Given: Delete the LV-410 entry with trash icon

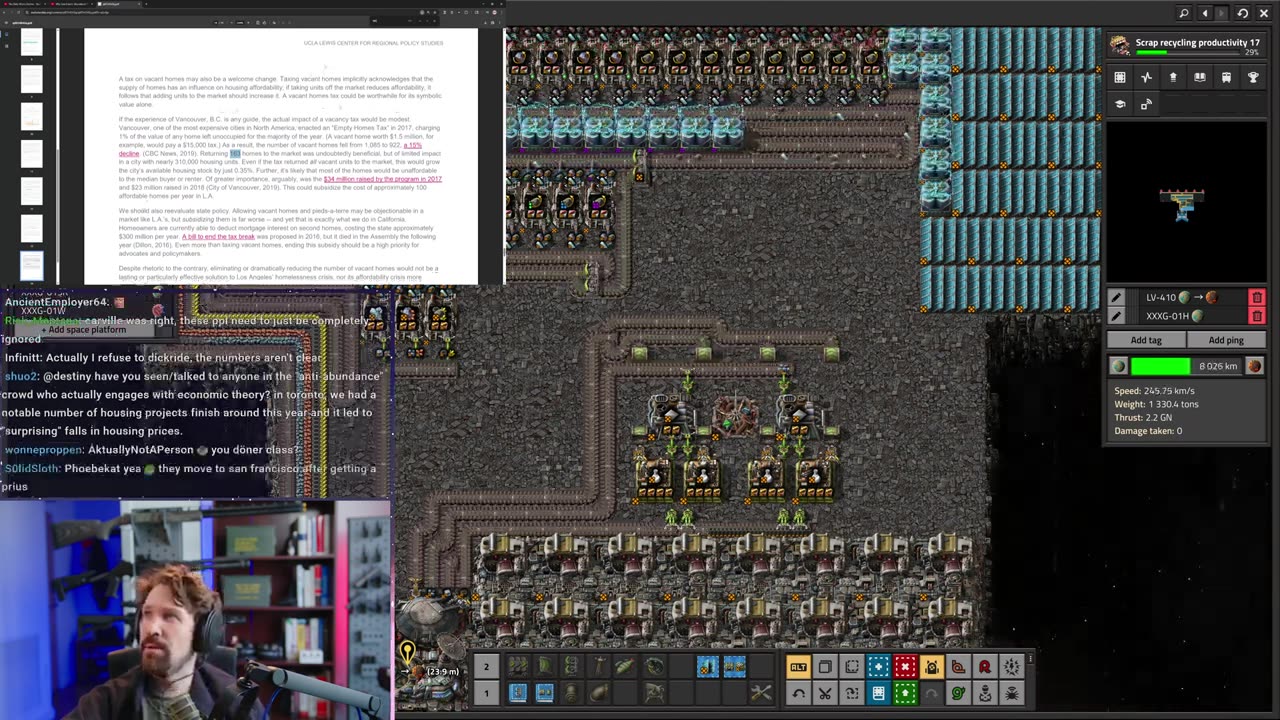Looking at the screenshot, I should 1257,297.
